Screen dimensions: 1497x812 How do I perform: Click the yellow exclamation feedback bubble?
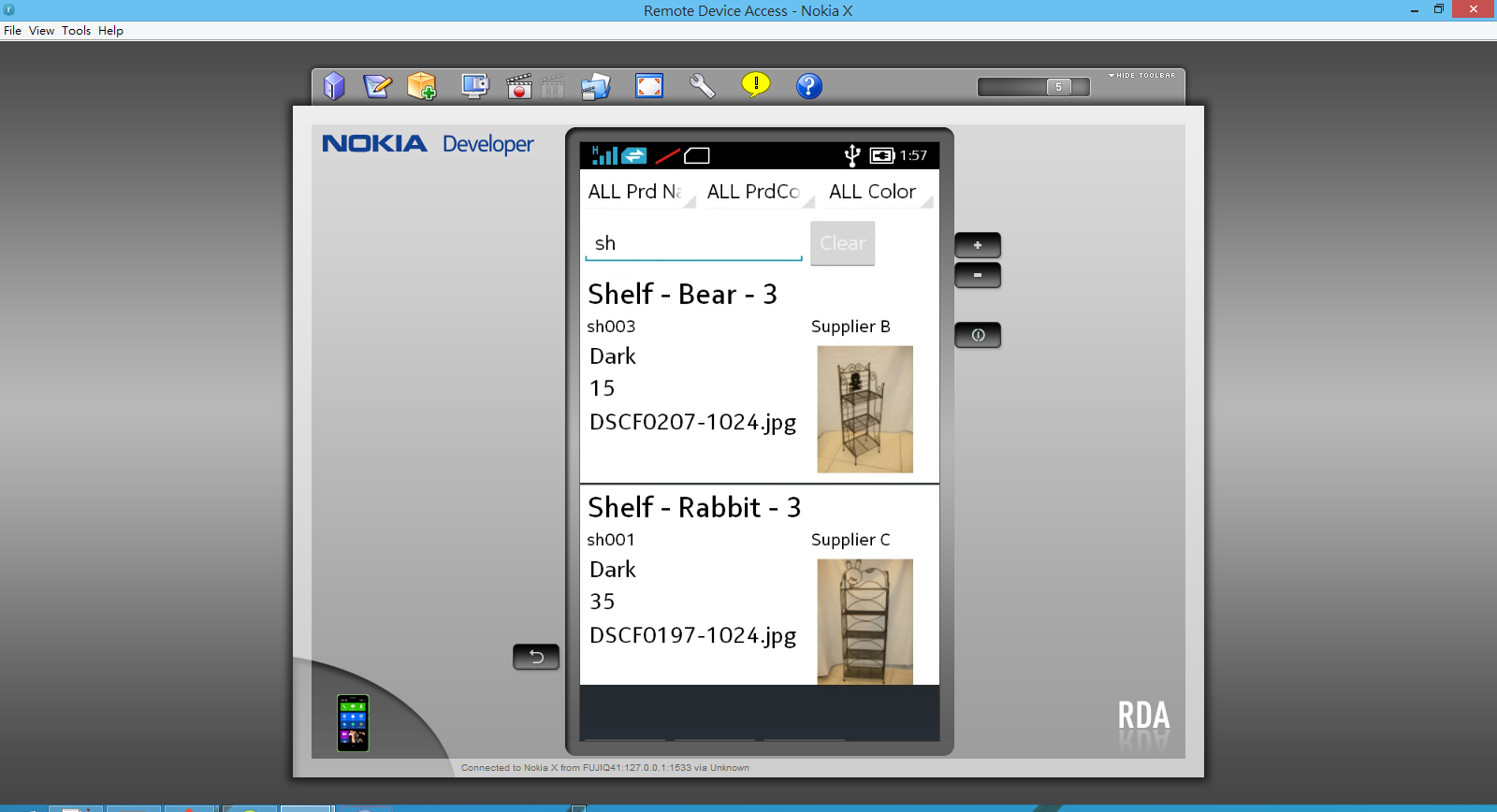point(756,85)
